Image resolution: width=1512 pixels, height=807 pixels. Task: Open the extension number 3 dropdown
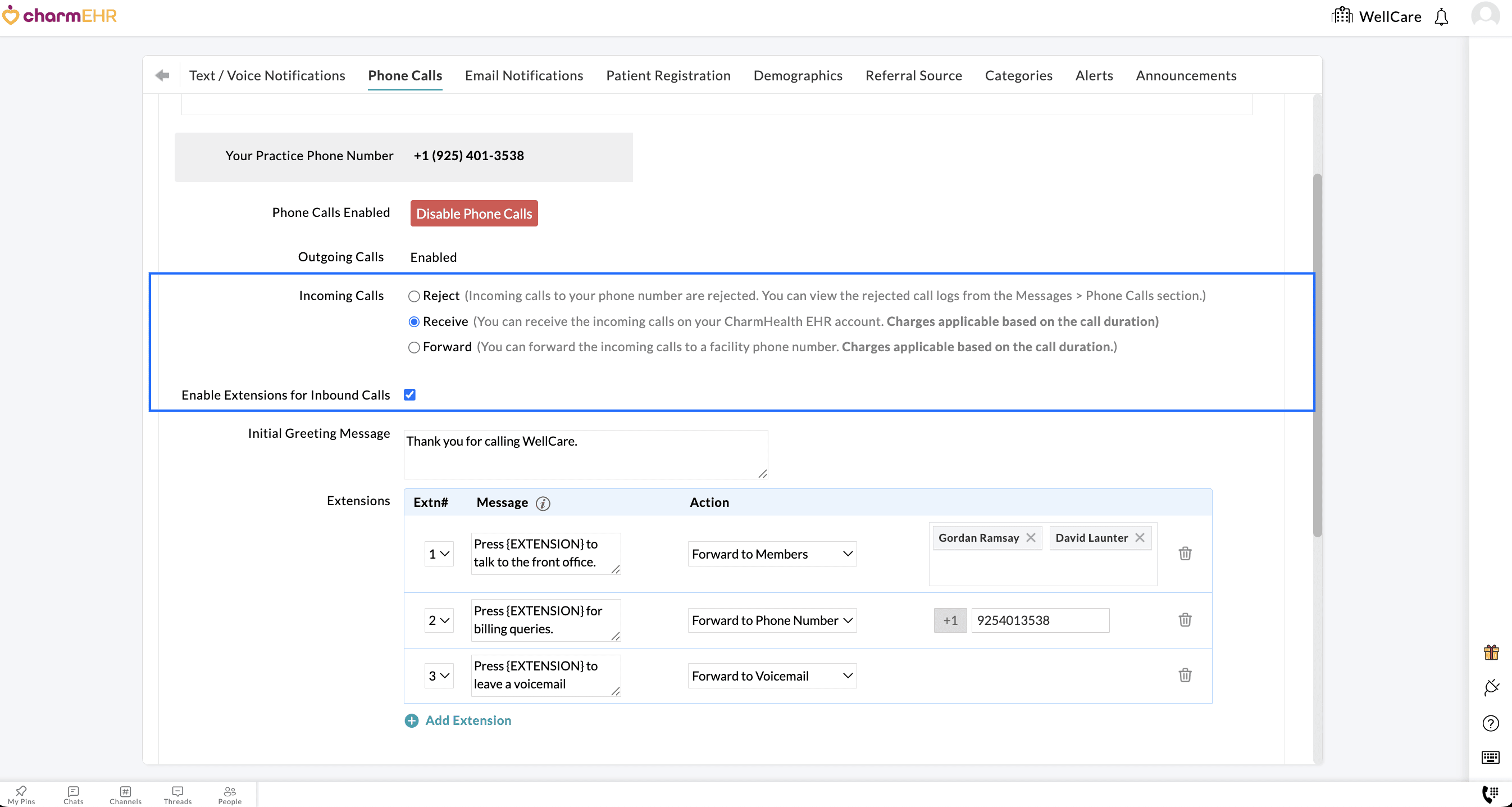tap(439, 676)
